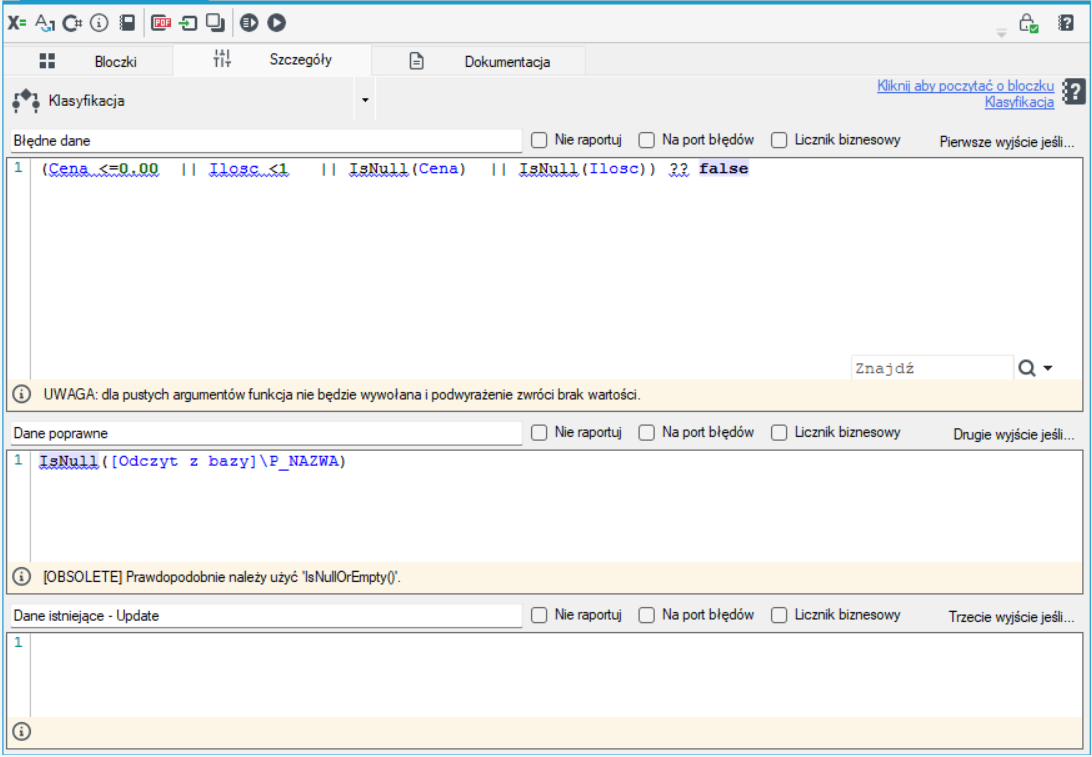
Task: Tick Nie raportuj for Dane istniejące - Update
Action: pyautogui.click(x=539, y=615)
